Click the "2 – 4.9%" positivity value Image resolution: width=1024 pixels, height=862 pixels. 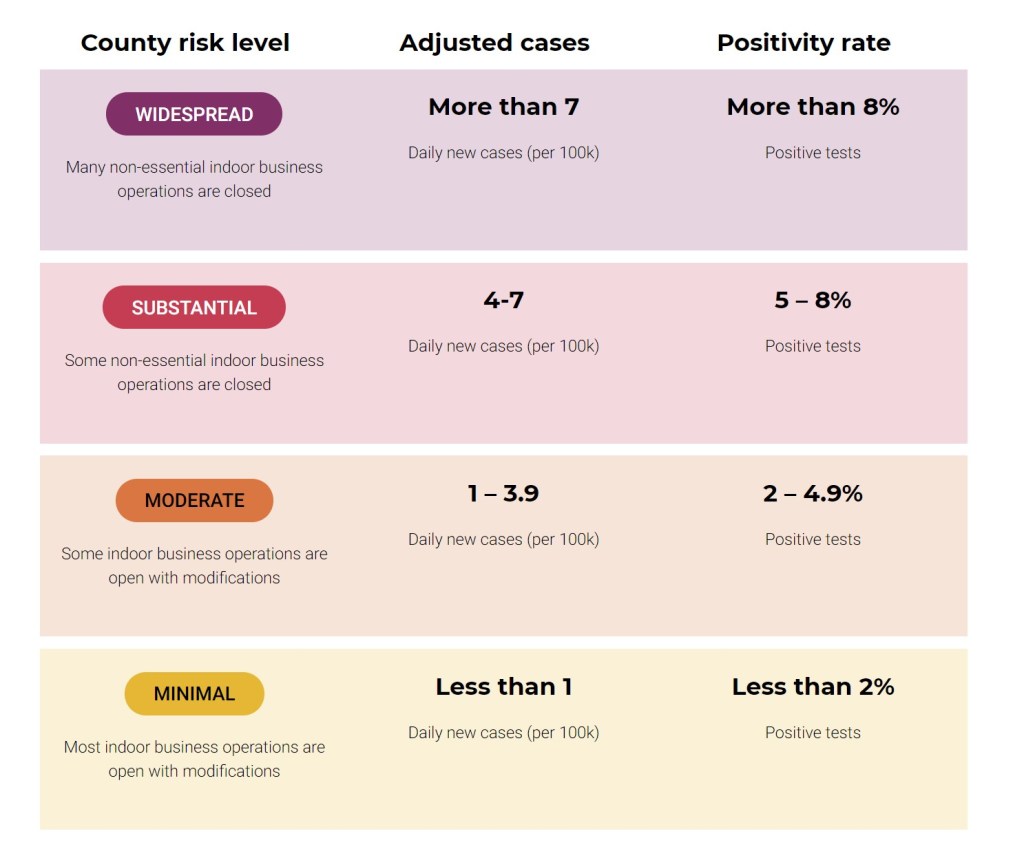(x=812, y=493)
